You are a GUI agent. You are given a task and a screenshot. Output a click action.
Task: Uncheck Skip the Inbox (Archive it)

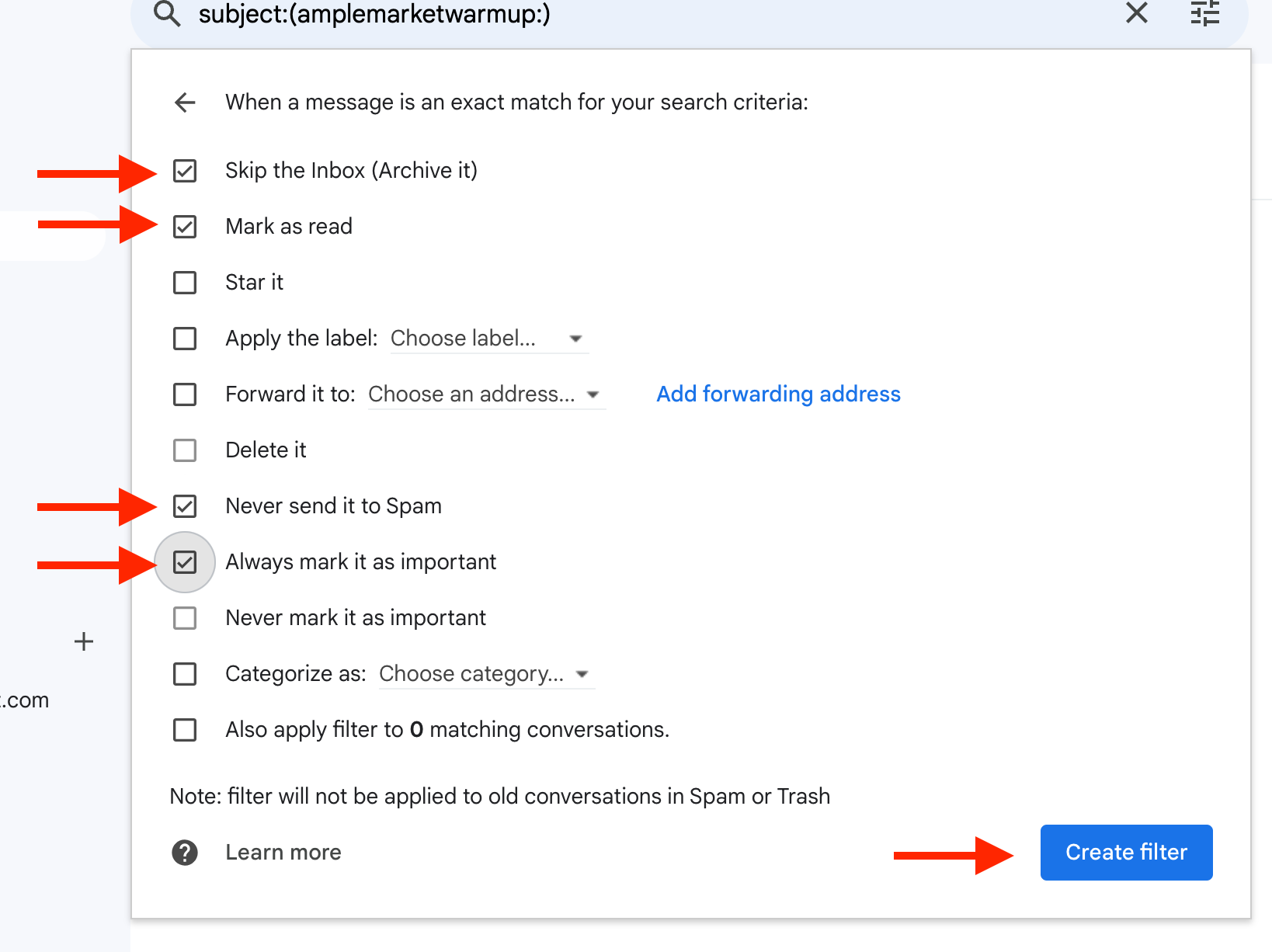(x=185, y=171)
